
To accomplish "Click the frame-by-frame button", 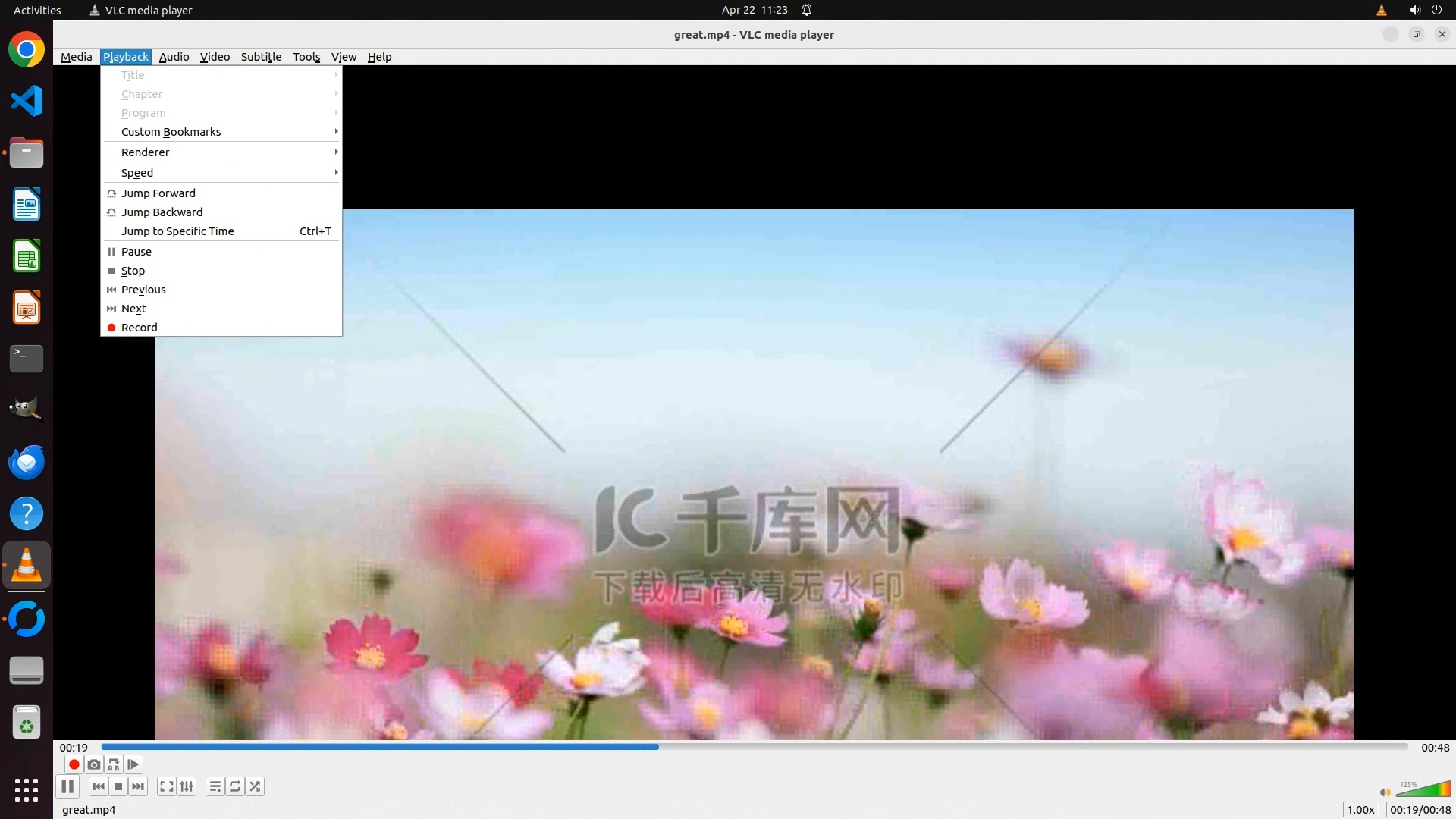I will coord(133,764).
